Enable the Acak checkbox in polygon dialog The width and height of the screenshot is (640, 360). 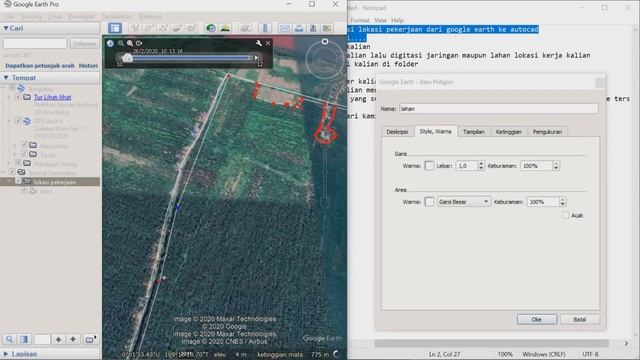tap(565, 215)
